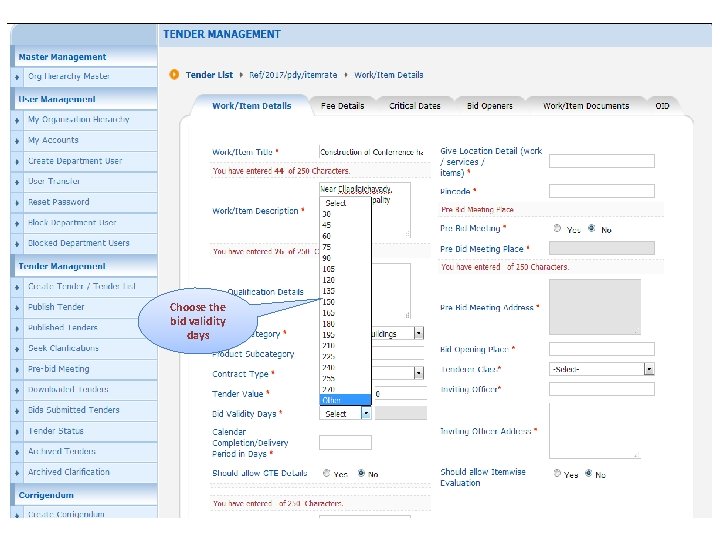Click the Pincode input field

602,191
